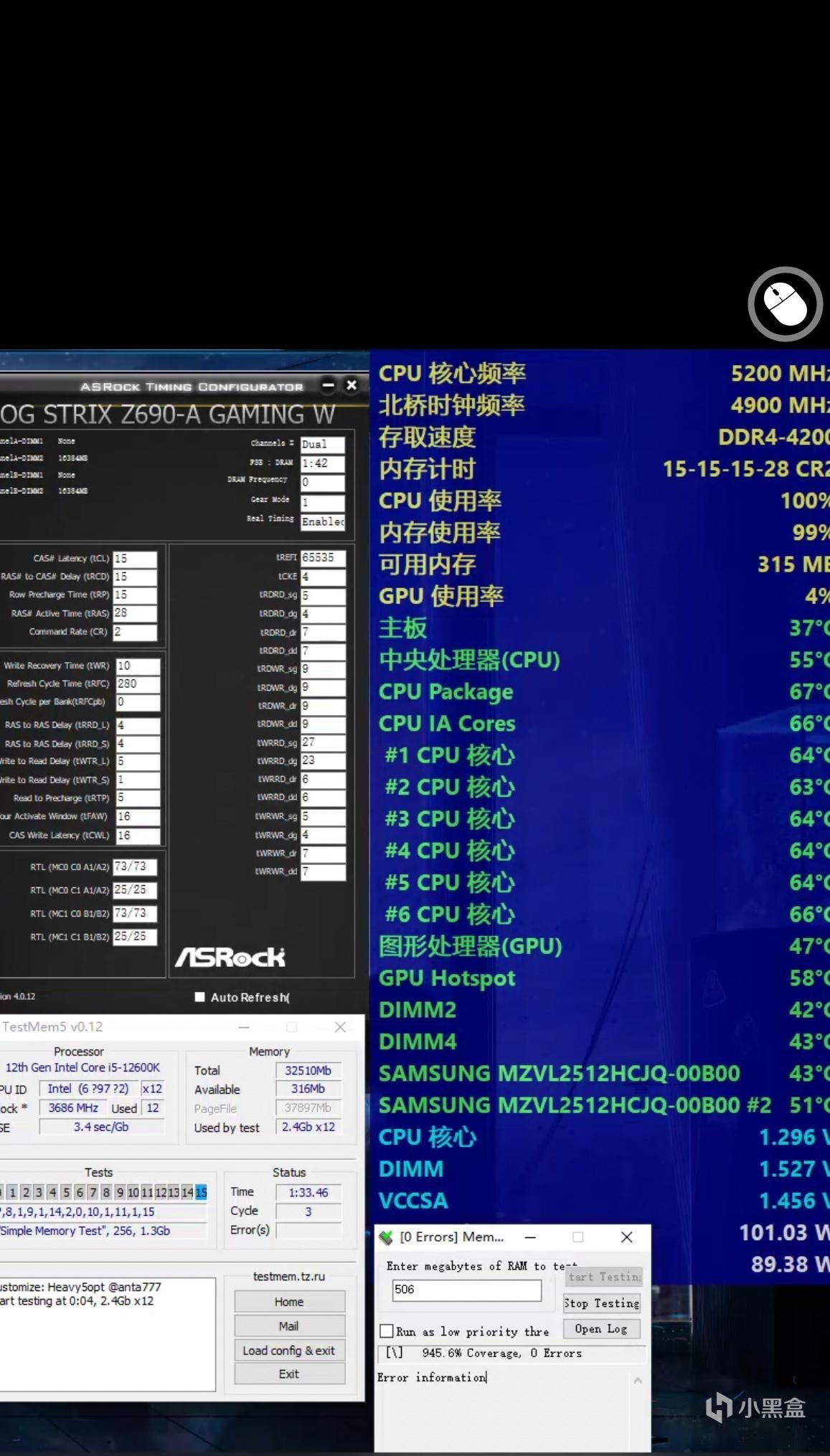Close the ASRock Timing Configurator window
Image resolution: width=830 pixels, height=1456 pixels.
(352, 385)
